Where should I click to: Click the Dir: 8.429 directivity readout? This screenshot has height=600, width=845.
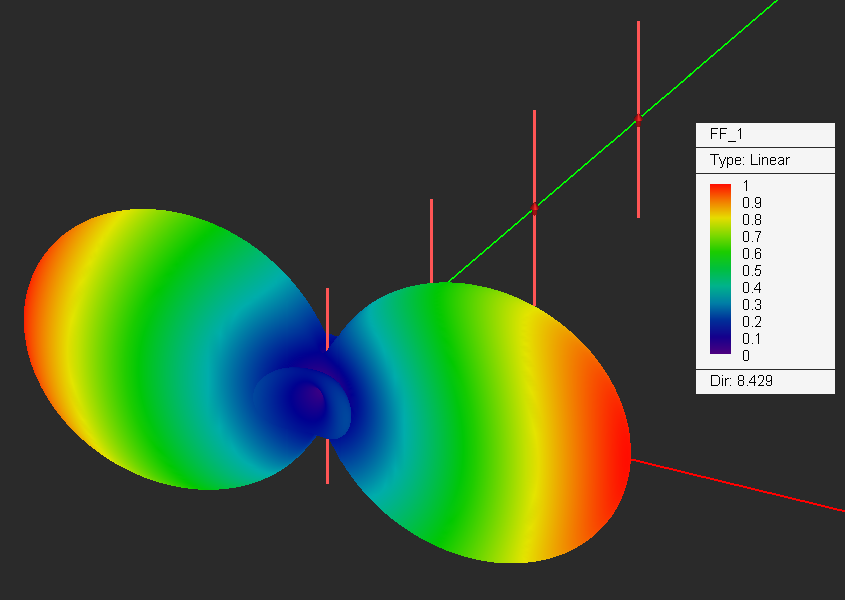point(742,381)
